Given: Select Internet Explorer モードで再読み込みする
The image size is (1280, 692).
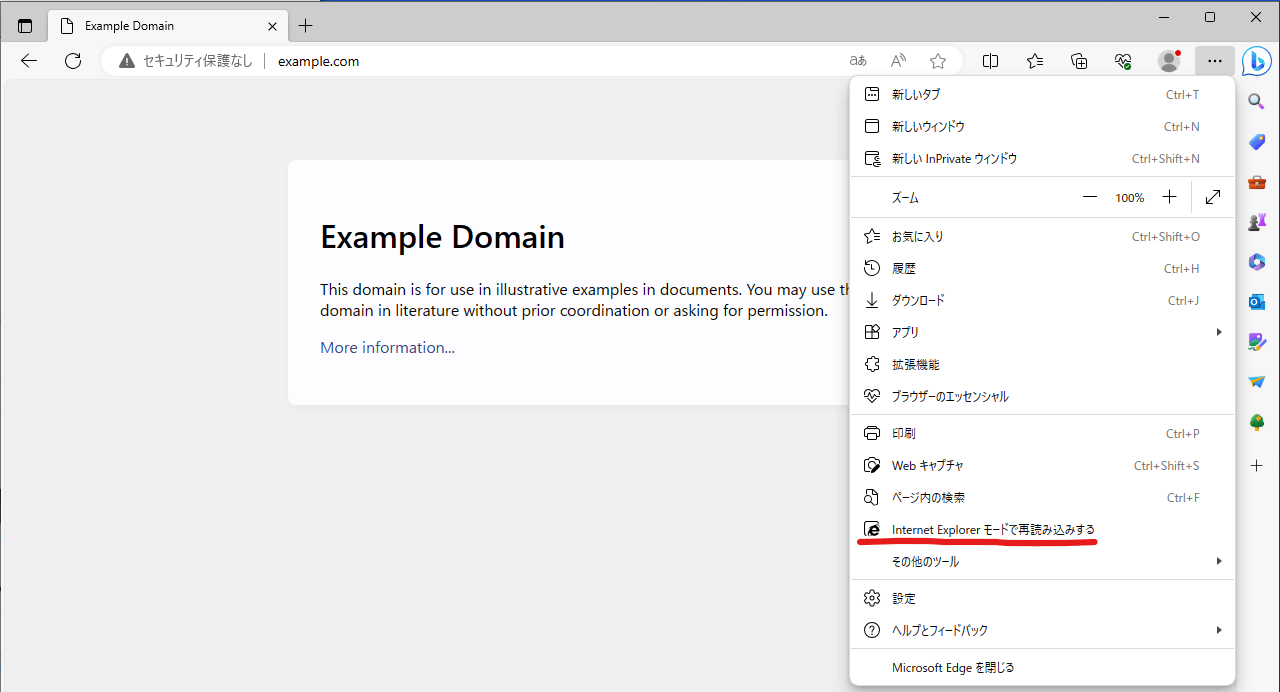Looking at the screenshot, I should pos(1042,530).
